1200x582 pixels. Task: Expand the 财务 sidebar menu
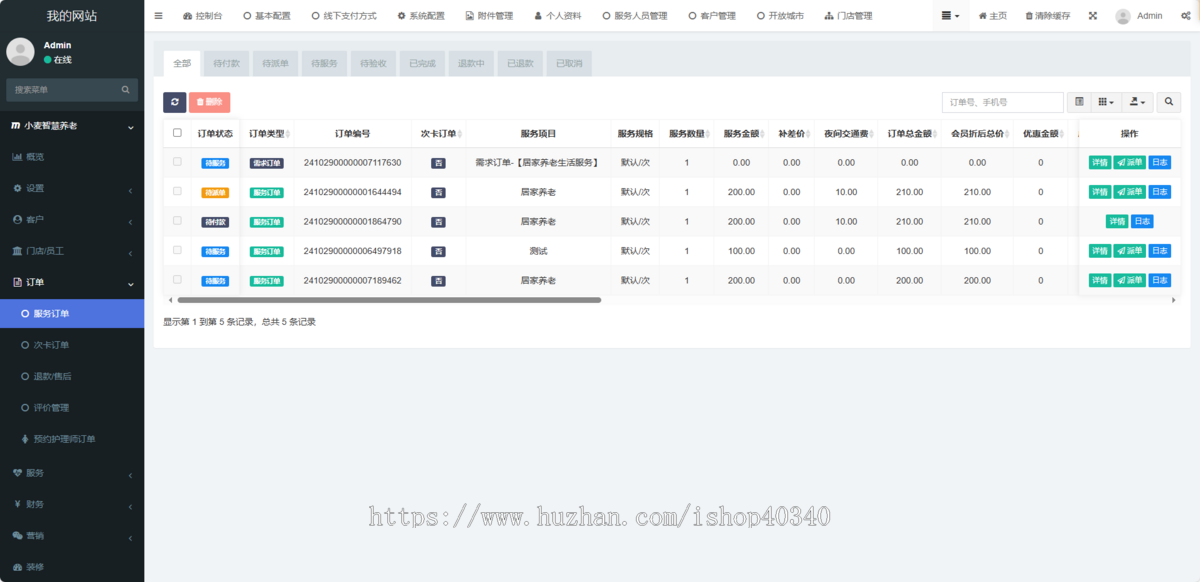72,504
